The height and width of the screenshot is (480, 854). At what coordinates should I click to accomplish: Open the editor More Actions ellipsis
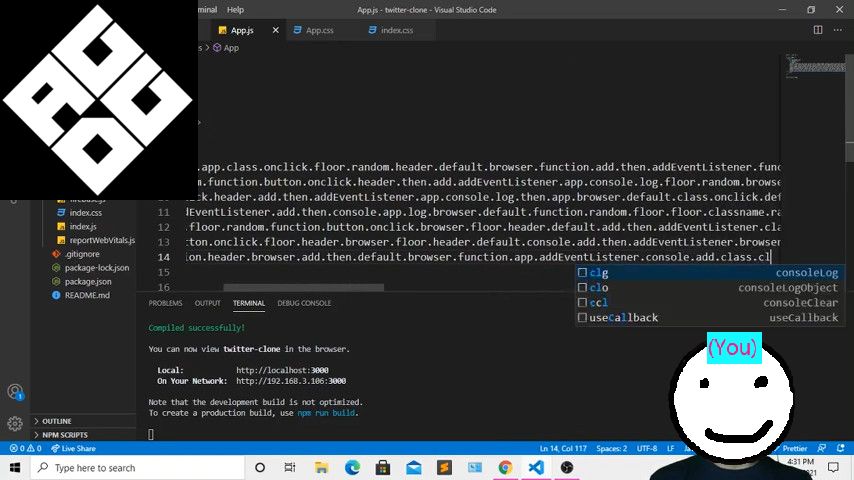(838, 30)
